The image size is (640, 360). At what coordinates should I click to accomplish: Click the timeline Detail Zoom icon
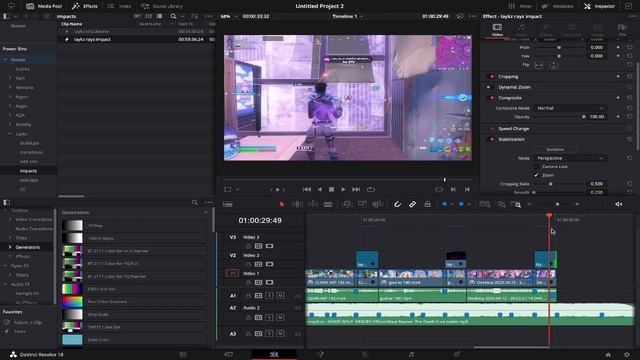click(501, 204)
